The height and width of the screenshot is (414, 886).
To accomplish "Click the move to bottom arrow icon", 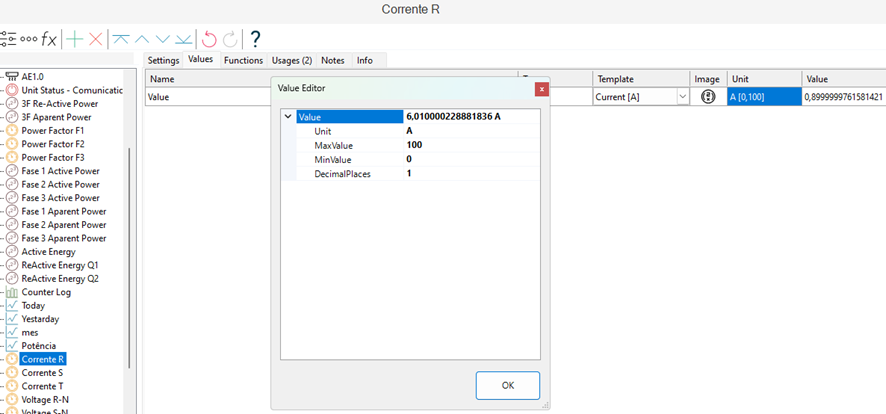I will [184, 39].
